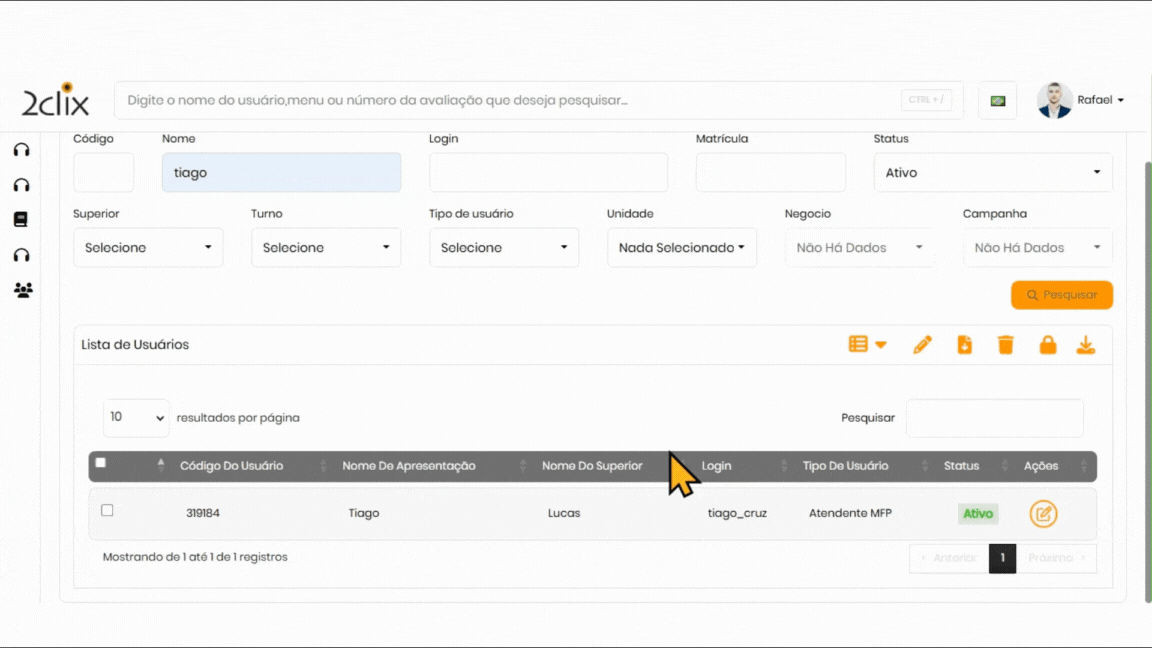1152x648 pixels.
Task: Click the people group icon in sidebar
Action: pos(22,290)
